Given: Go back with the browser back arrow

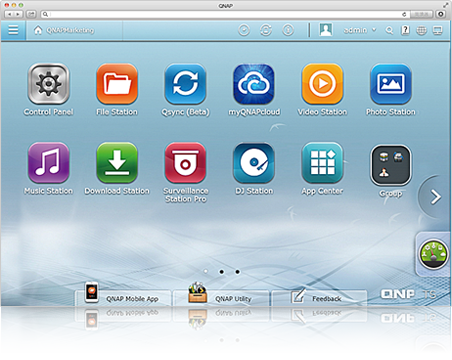Looking at the screenshot, I should [9, 14].
